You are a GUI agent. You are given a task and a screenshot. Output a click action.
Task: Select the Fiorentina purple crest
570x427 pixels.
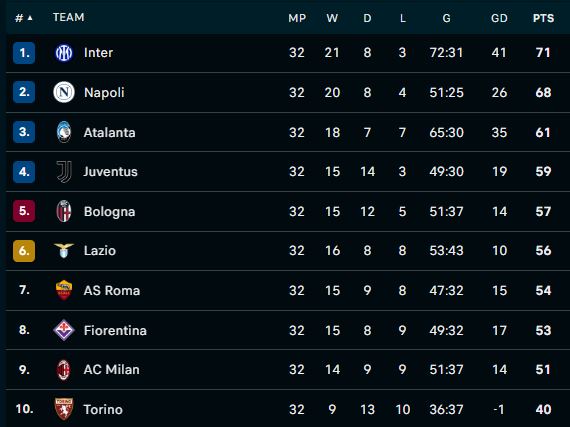(64, 330)
